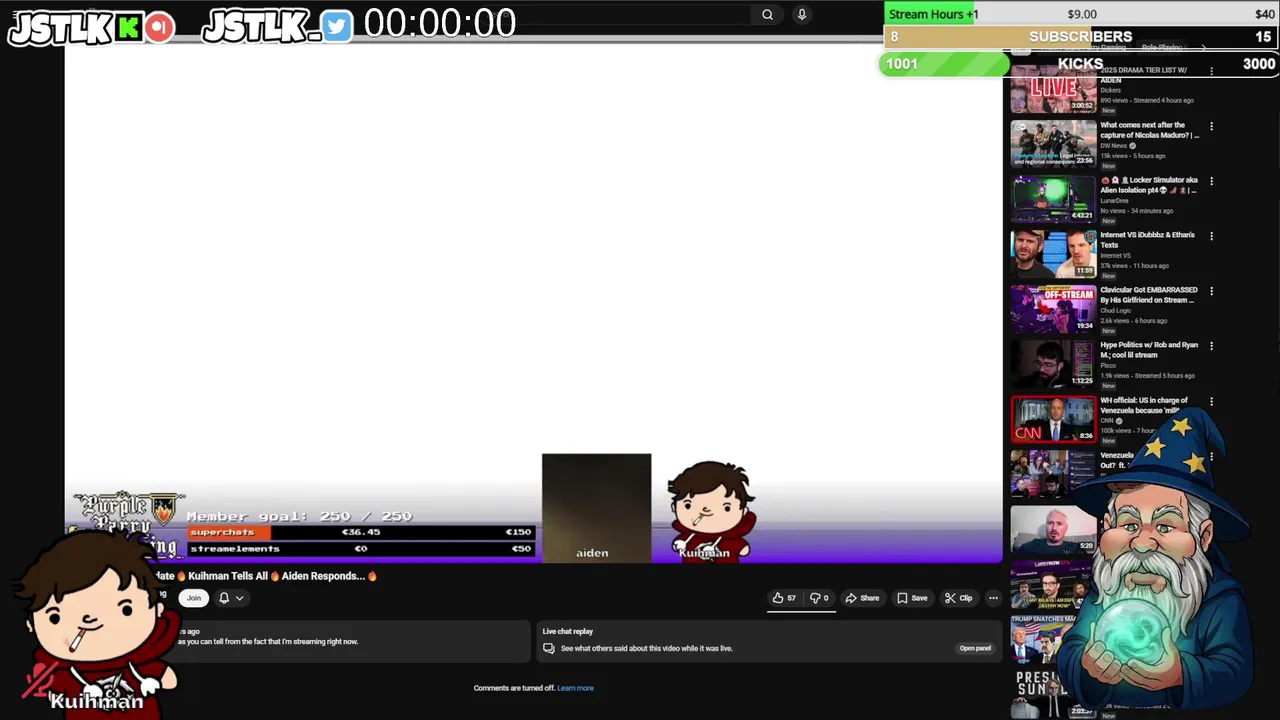Image resolution: width=1280 pixels, height=720 pixels.
Task: Click the live chat replay speech-bubble icon
Action: (x=548, y=648)
